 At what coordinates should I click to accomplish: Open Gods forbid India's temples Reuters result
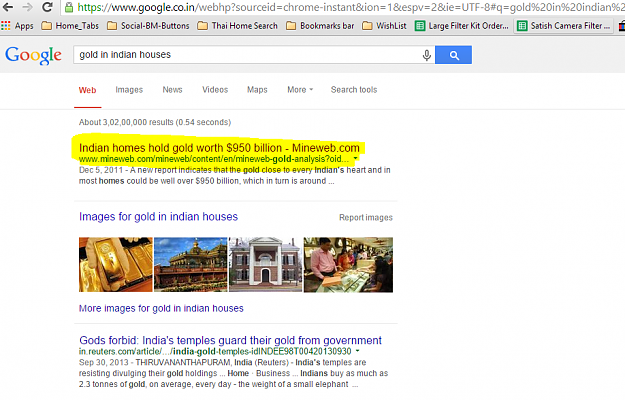point(230,340)
